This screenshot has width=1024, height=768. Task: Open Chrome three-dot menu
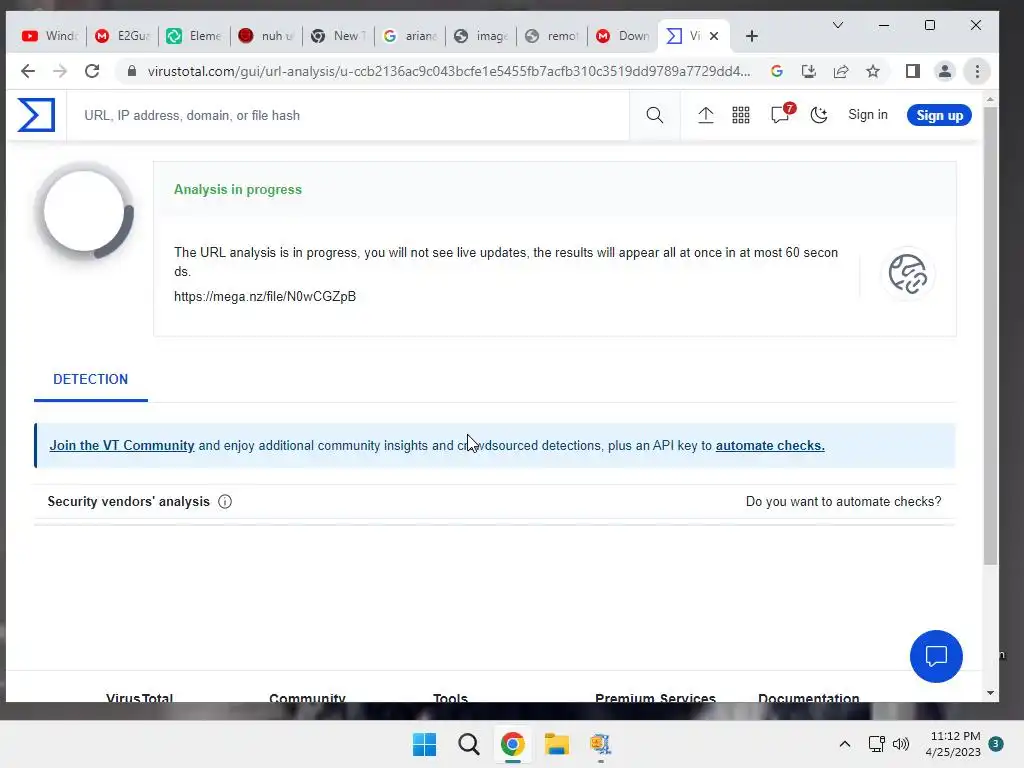point(977,71)
